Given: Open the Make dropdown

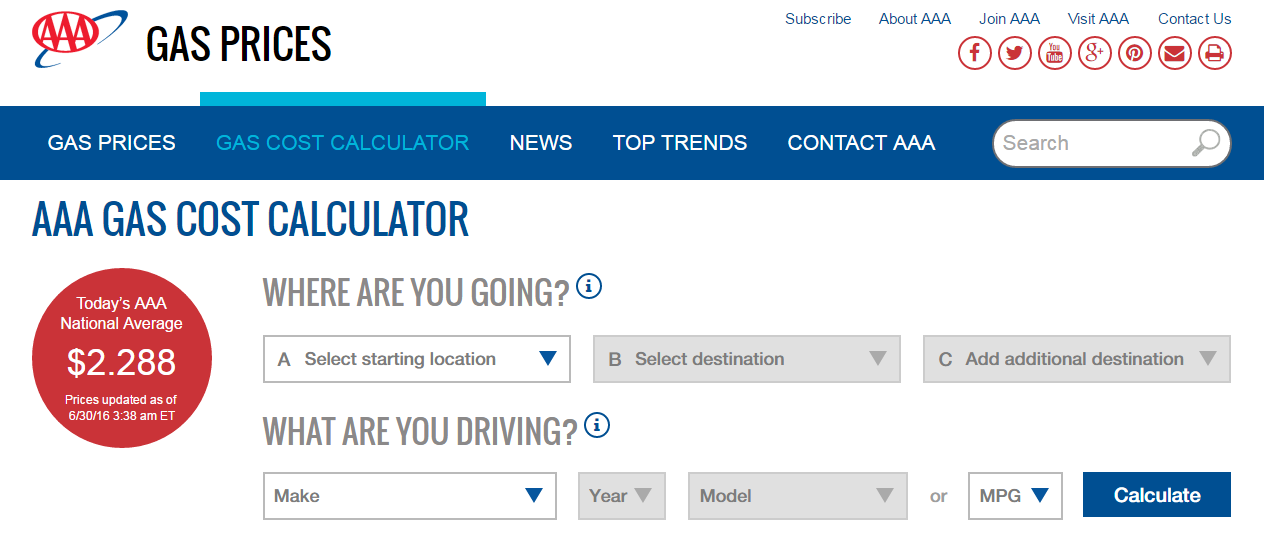Looking at the screenshot, I should click(x=410, y=496).
